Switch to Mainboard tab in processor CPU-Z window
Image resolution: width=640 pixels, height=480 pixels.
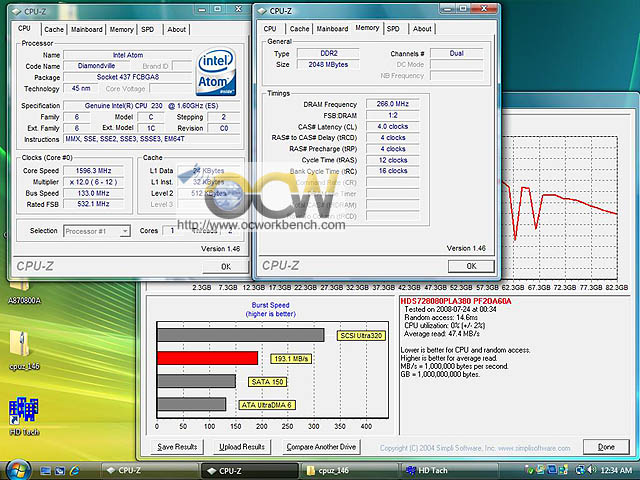[87, 29]
